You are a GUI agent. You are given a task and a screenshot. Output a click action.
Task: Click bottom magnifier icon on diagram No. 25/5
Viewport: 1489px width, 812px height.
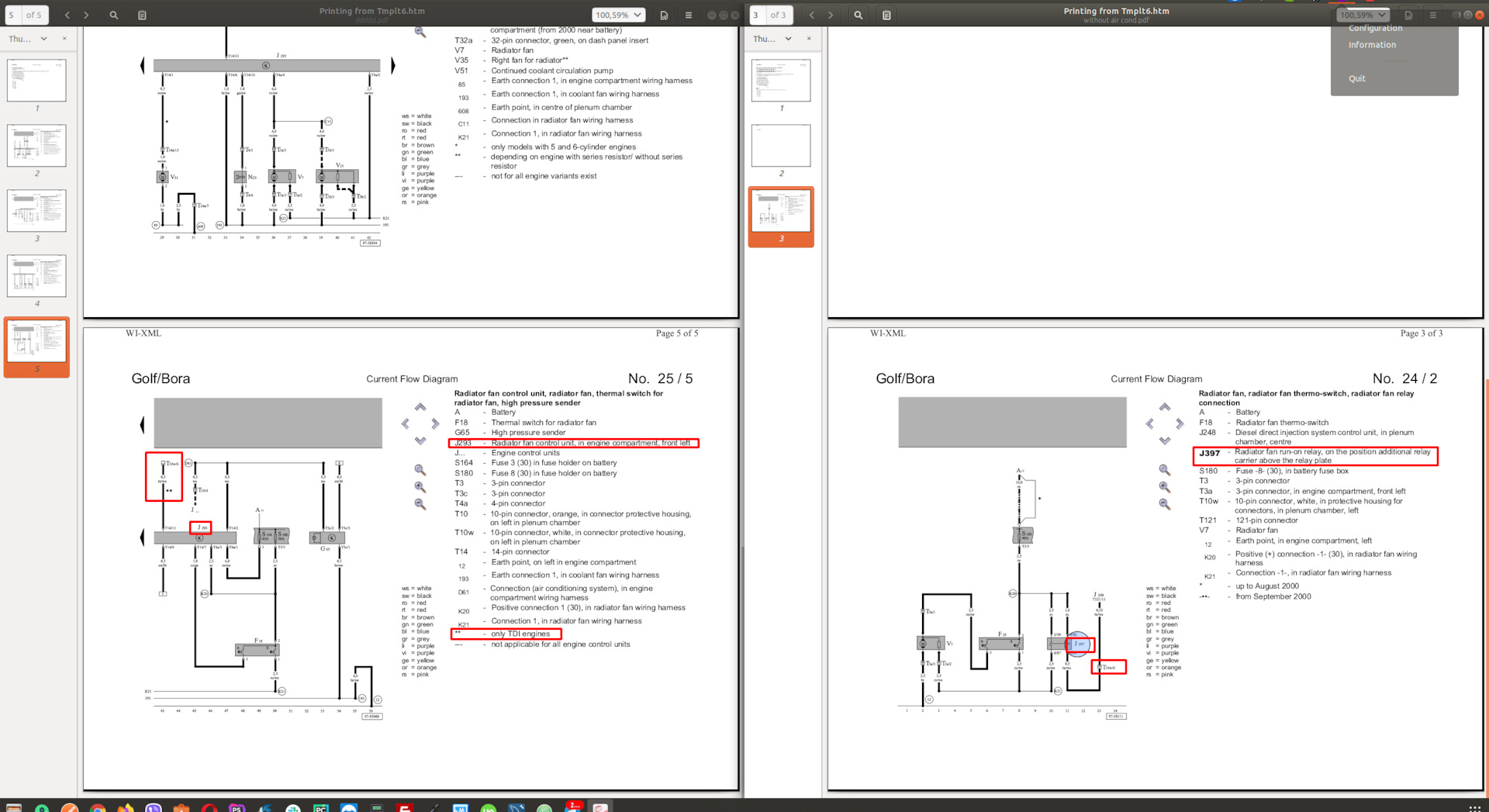(x=420, y=504)
